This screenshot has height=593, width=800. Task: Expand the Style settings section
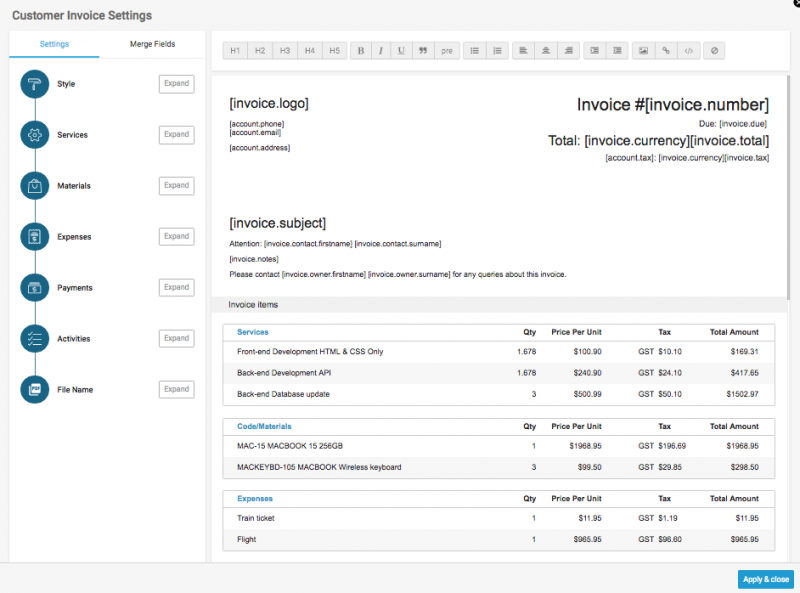click(x=176, y=84)
